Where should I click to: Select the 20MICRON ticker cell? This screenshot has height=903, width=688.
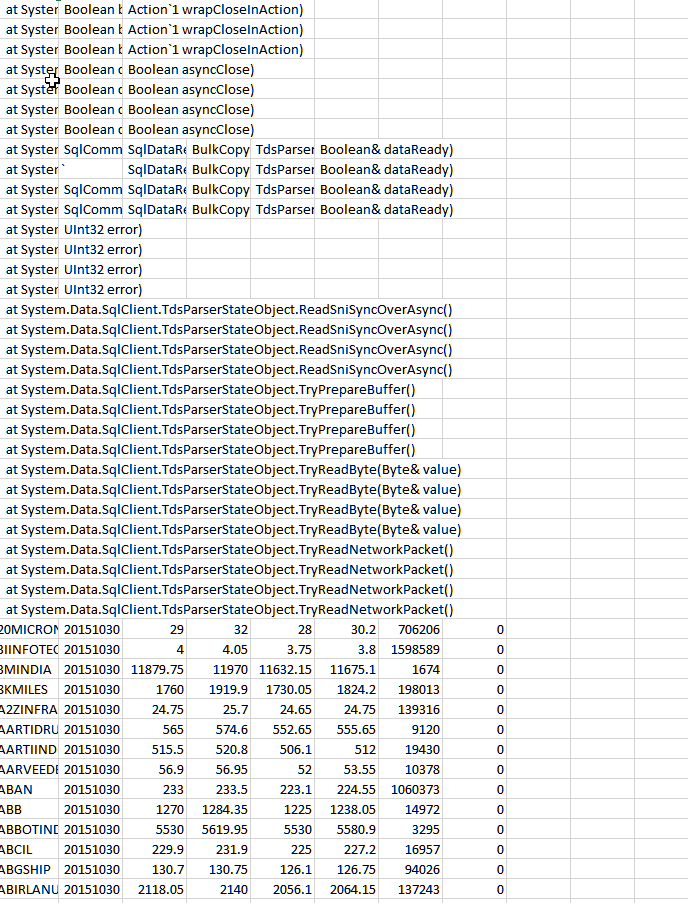point(30,629)
